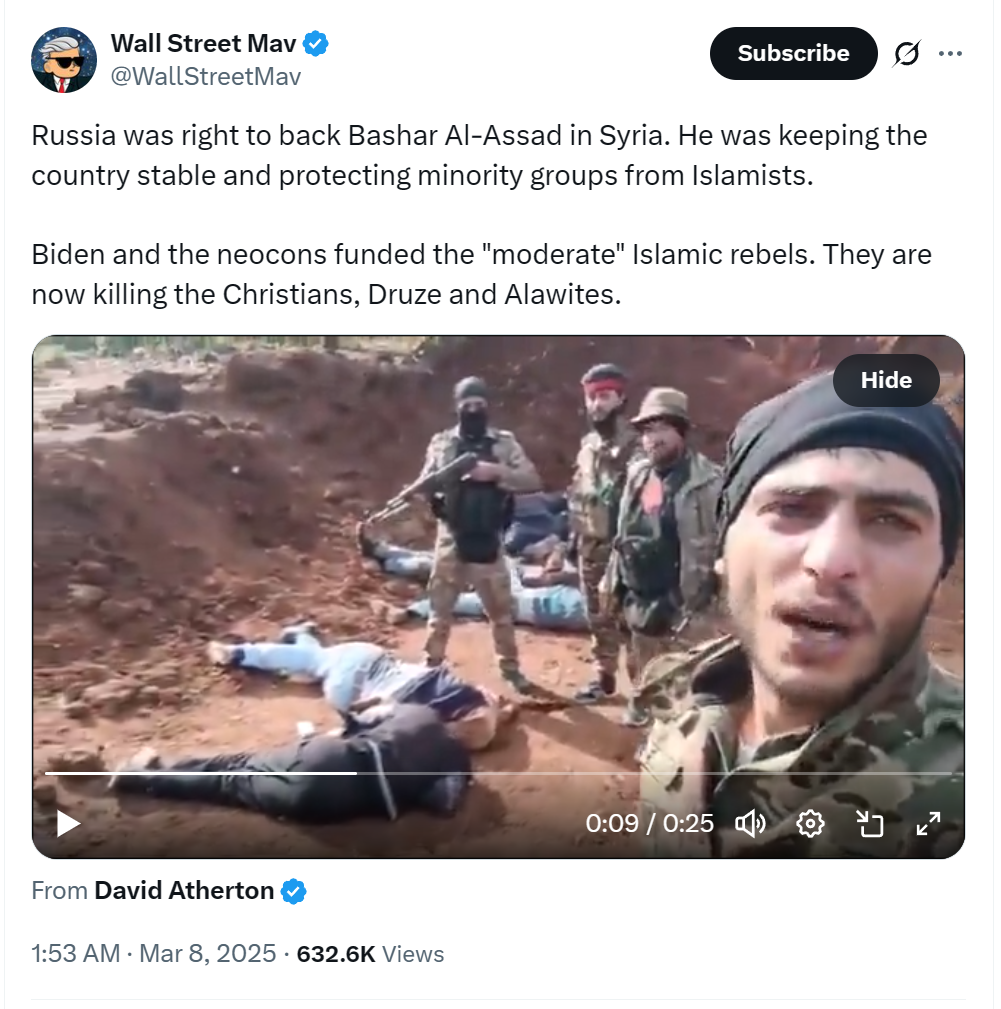Open the @WallStreetMav handle
The height and width of the screenshot is (1009, 1001).
pyautogui.click(x=206, y=77)
